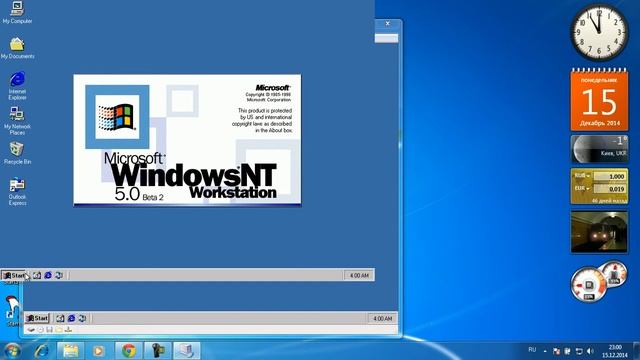Click the CD drive icon in VM status bar

tap(40, 329)
